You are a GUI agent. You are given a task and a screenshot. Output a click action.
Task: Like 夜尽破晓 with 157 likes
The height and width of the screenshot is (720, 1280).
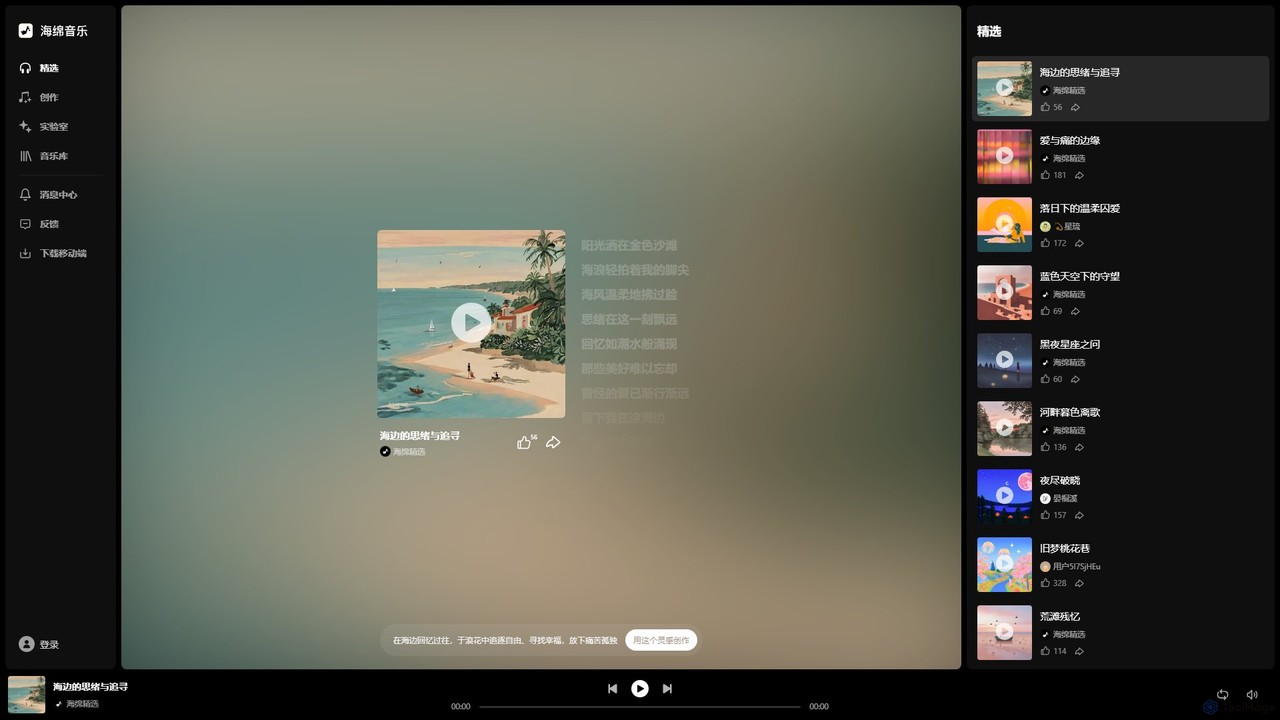click(1045, 515)
